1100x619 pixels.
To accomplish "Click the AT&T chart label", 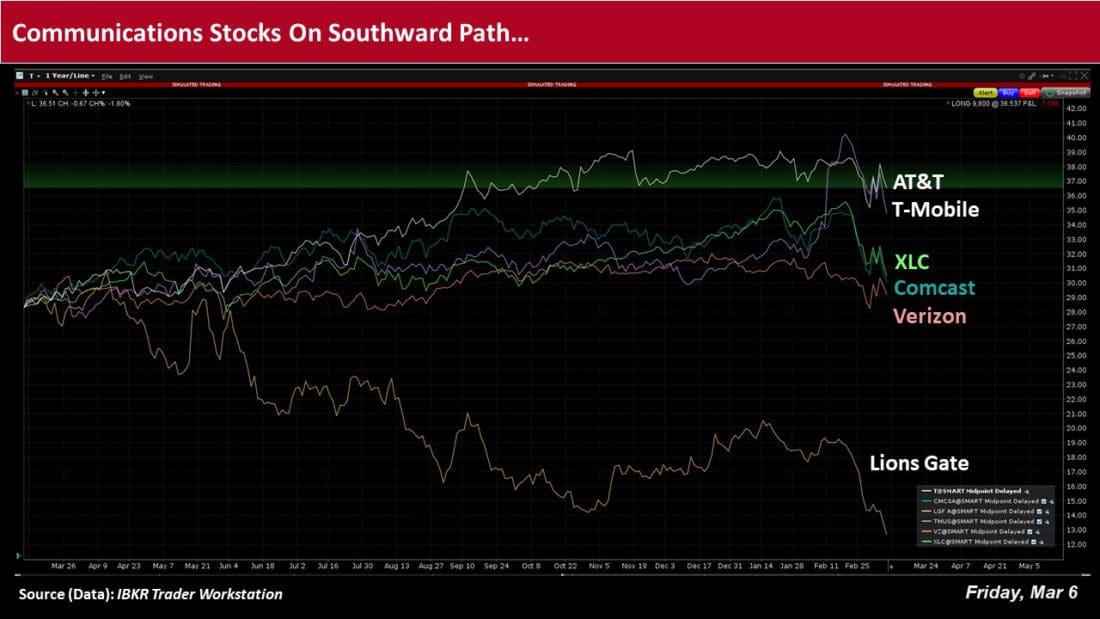I will pyautogui.click(x=918, y=182).
